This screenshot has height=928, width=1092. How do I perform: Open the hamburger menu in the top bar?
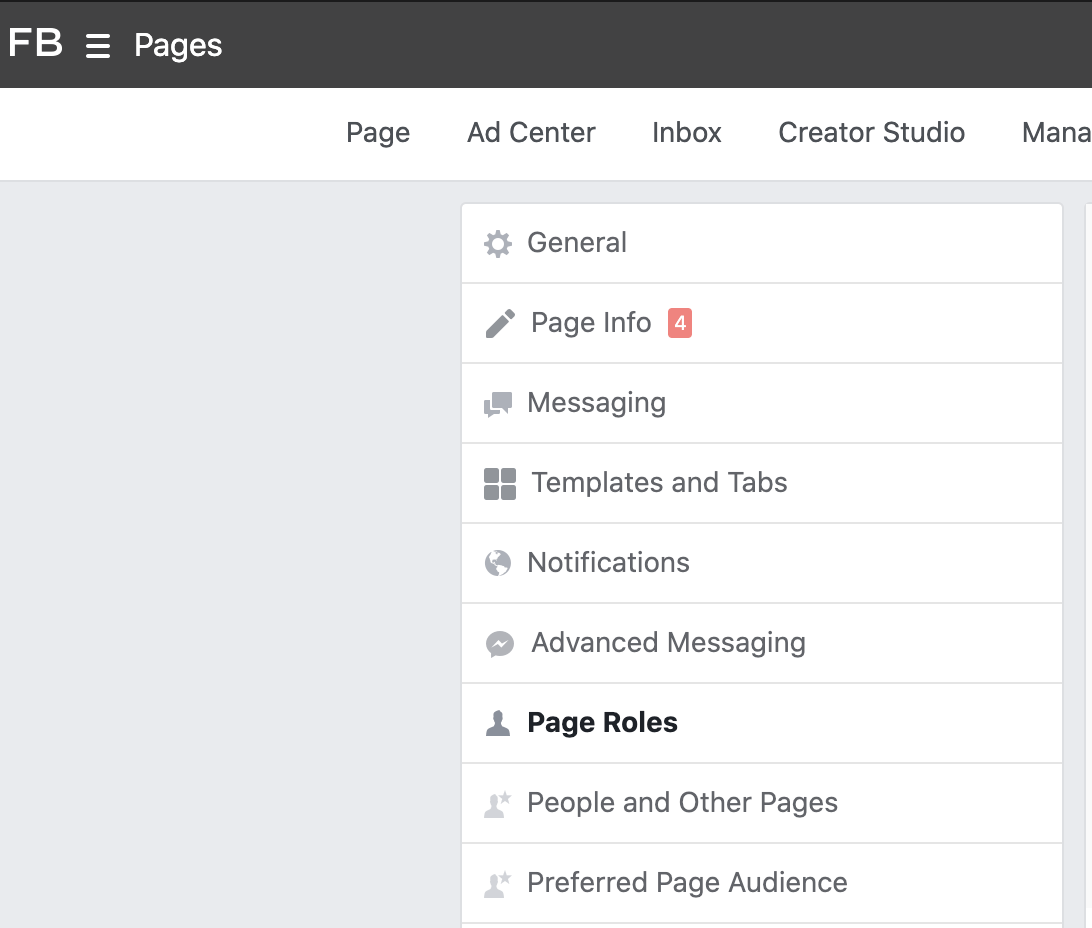tap(98, 46)
